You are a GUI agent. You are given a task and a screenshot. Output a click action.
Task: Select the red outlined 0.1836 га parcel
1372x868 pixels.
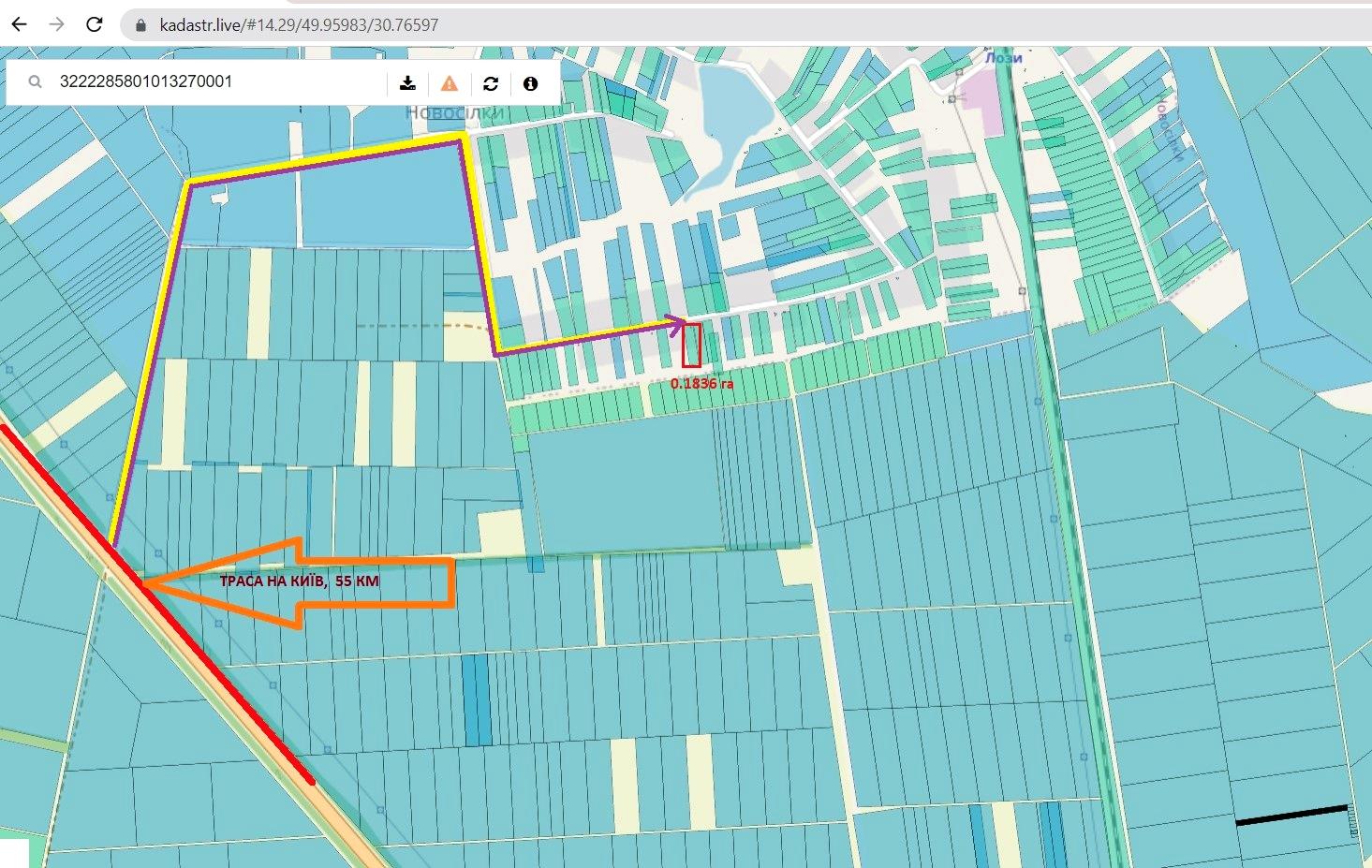coord(691,345)
